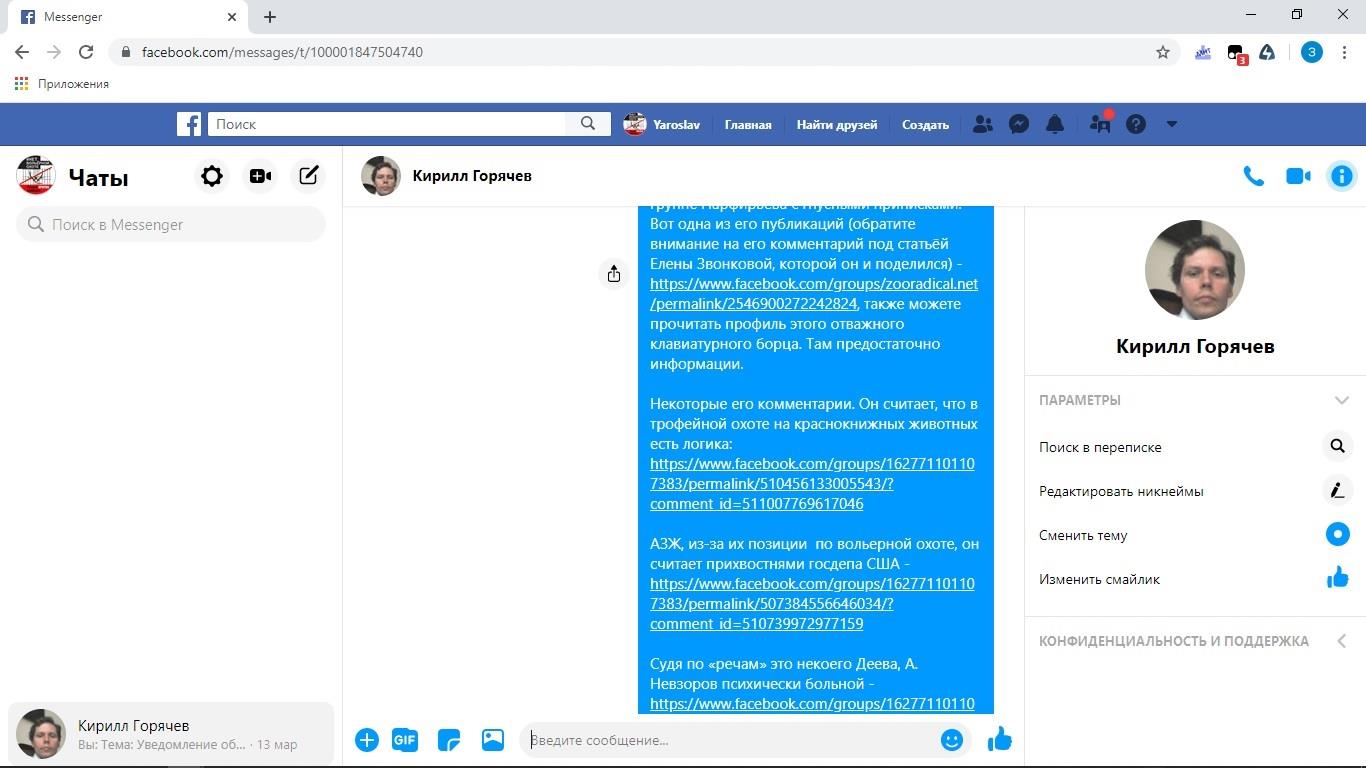Focus the Facebook Поиск search box
Image resolution: width=1366 pixels, height=768 pixels.
[x=386, y=124]
